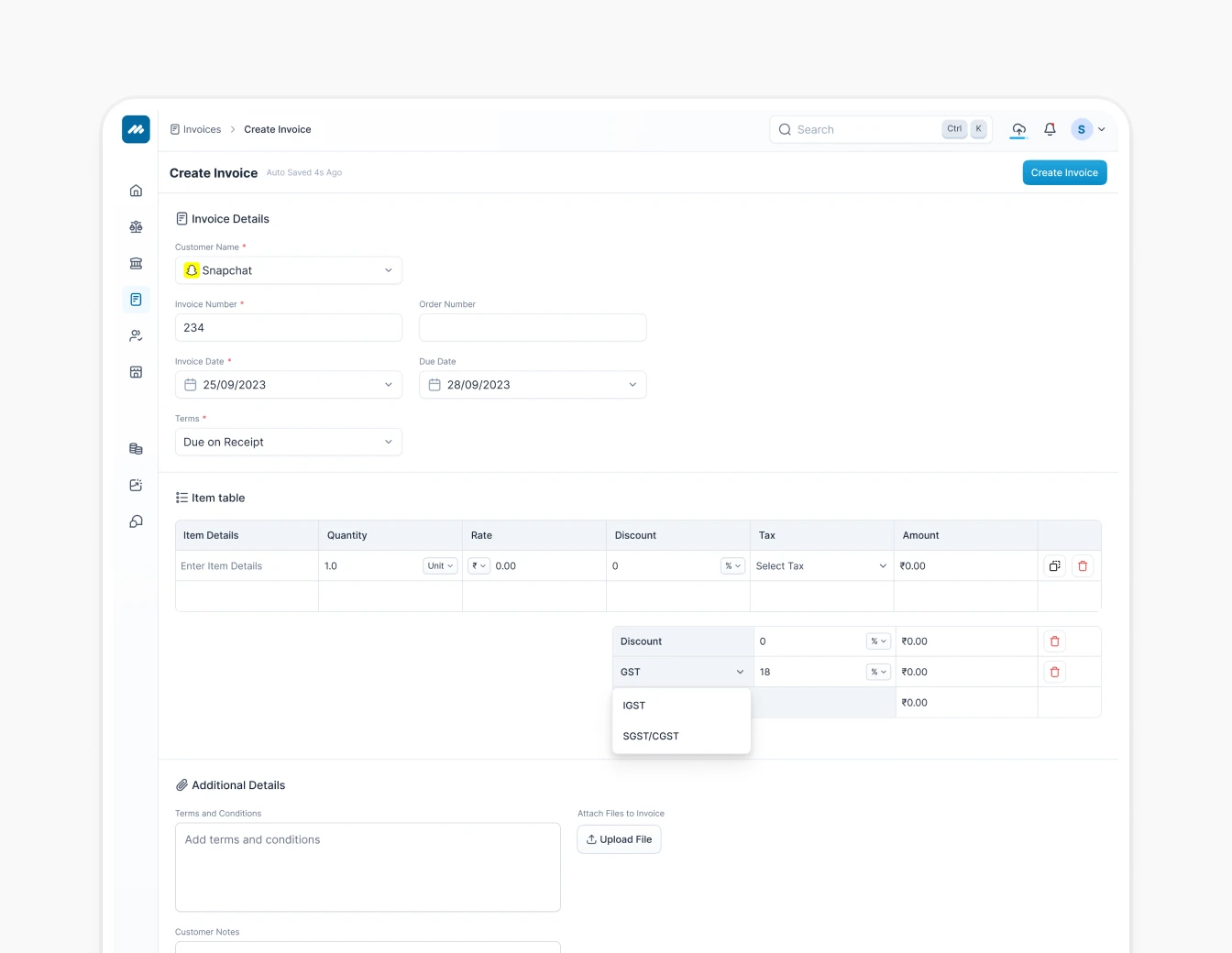Expand the Terms dropdown Due on Receipt
The width and height of the screenshot is (1232, 953).
(288, 442)
